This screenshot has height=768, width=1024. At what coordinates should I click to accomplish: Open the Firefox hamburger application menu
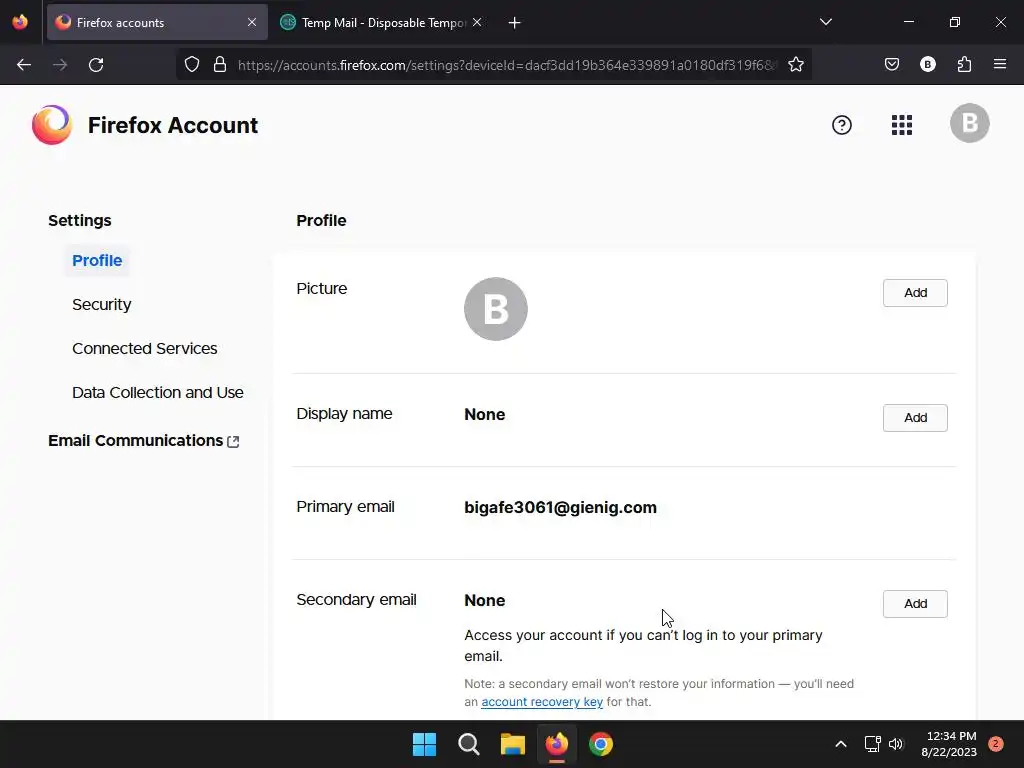point(999,65)
